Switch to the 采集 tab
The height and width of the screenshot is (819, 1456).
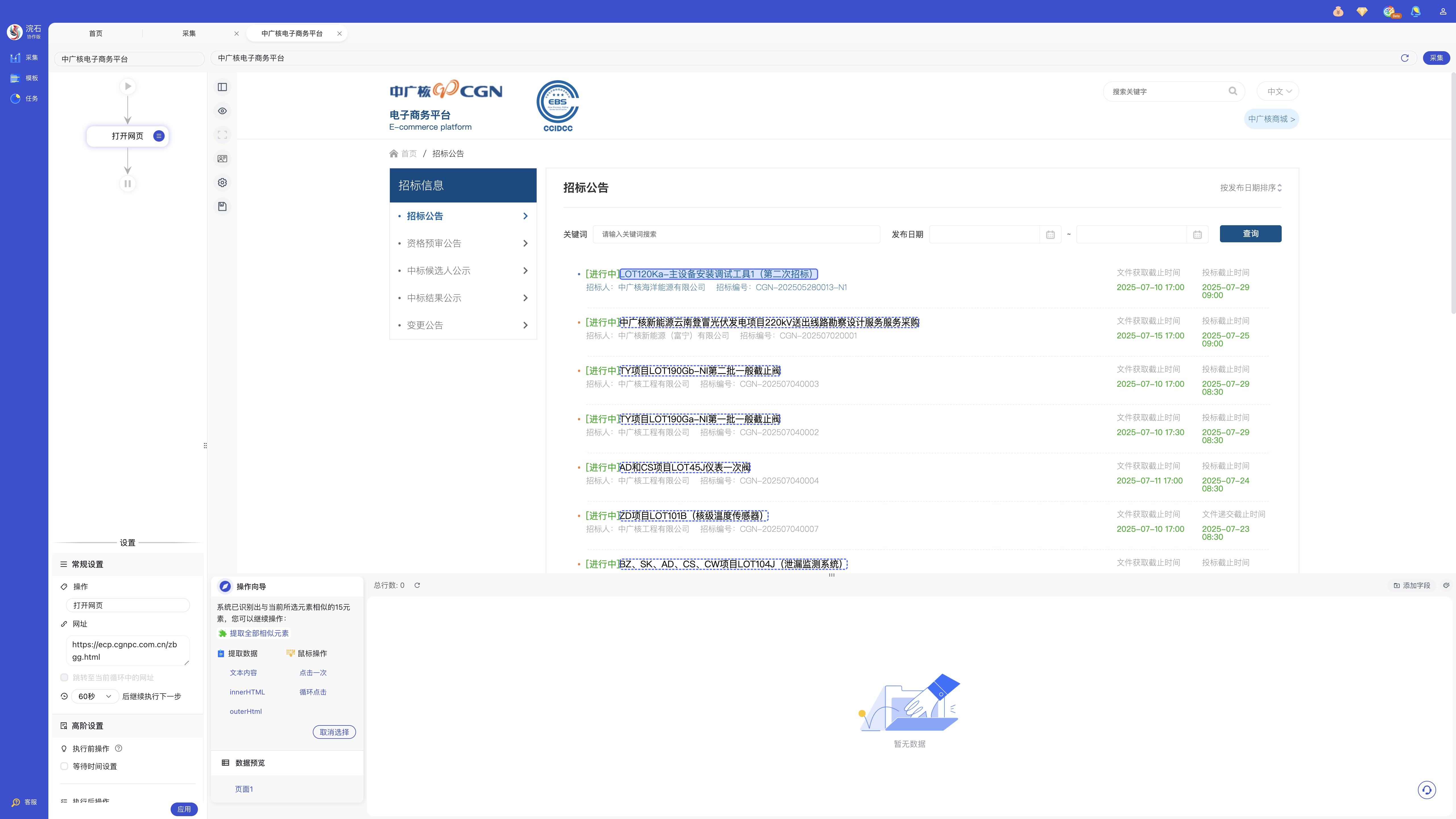point(189,33)
